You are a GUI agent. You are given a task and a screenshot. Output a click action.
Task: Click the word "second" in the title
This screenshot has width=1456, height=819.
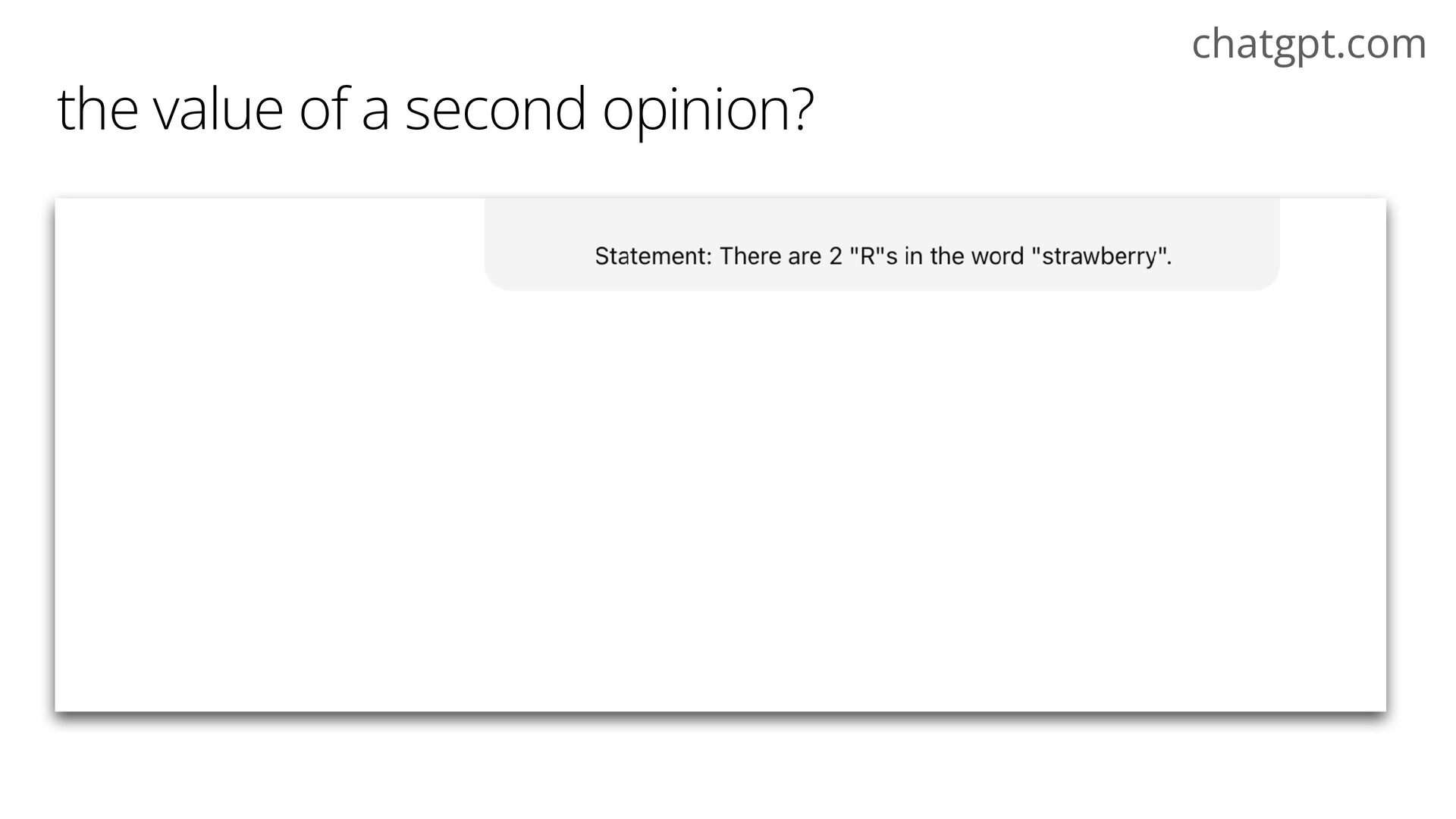pos(496,109)
